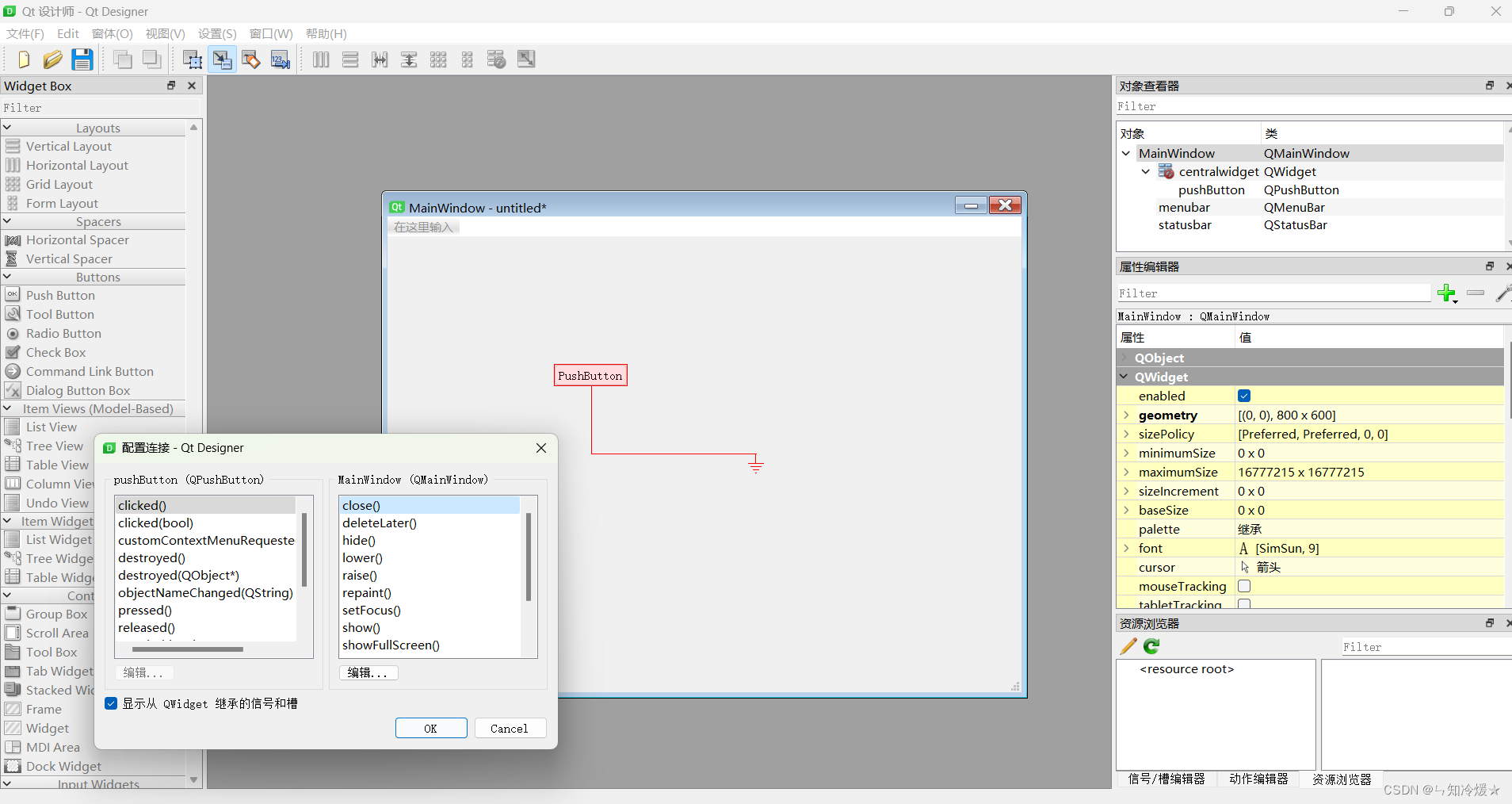Viewport: 1512px width, 804px height.
Task: Select the Edit Signals/Slots mode icon
Action: click(x=222, y=59)
